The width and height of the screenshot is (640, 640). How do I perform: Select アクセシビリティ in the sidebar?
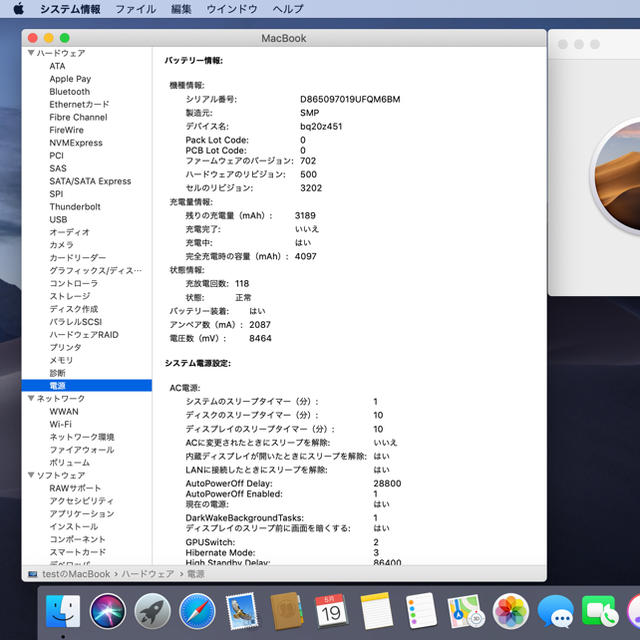tap(82, 501)
